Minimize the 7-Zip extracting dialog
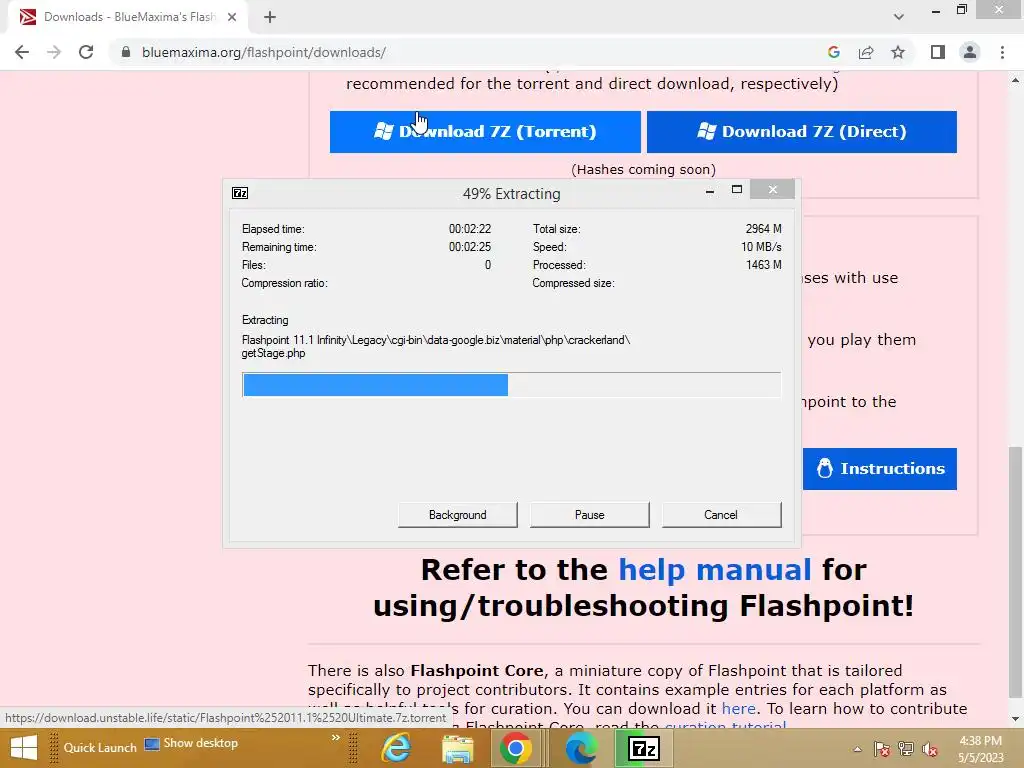This screenshot has height=768, width=1024. [710, 190]
